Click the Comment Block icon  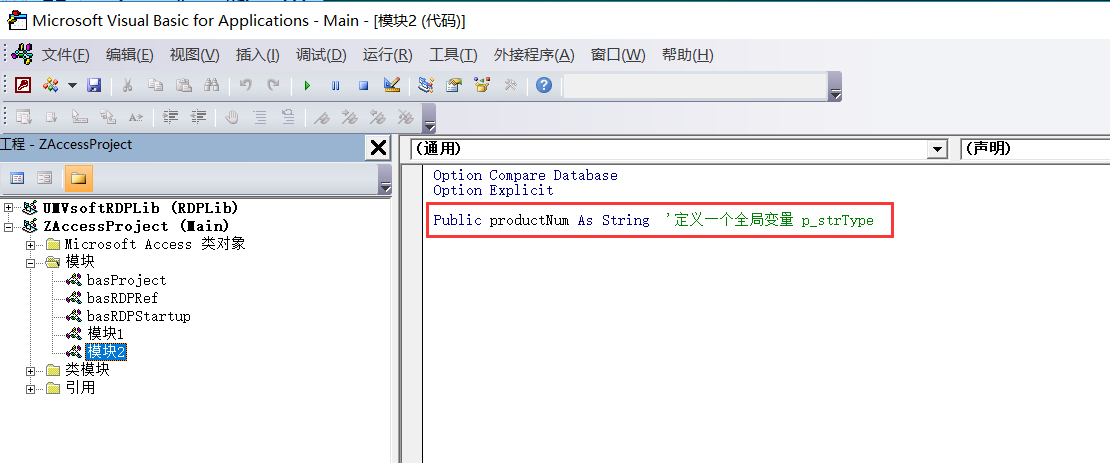260,117
